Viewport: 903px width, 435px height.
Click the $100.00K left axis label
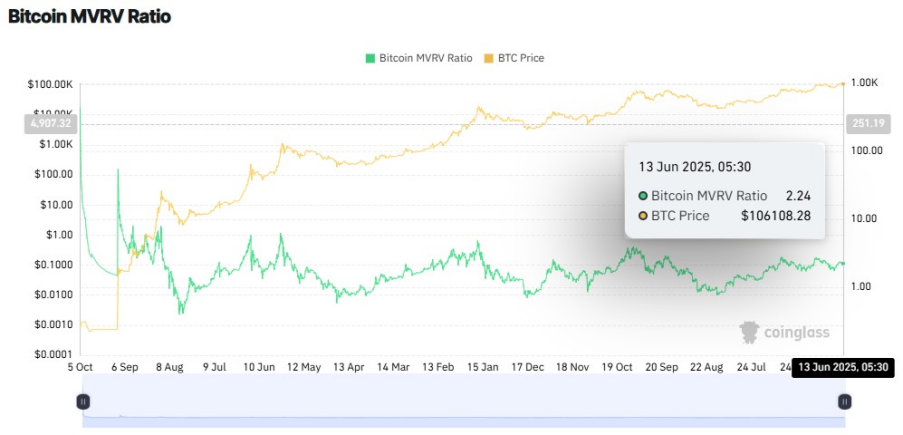click(x=50, y=85)
